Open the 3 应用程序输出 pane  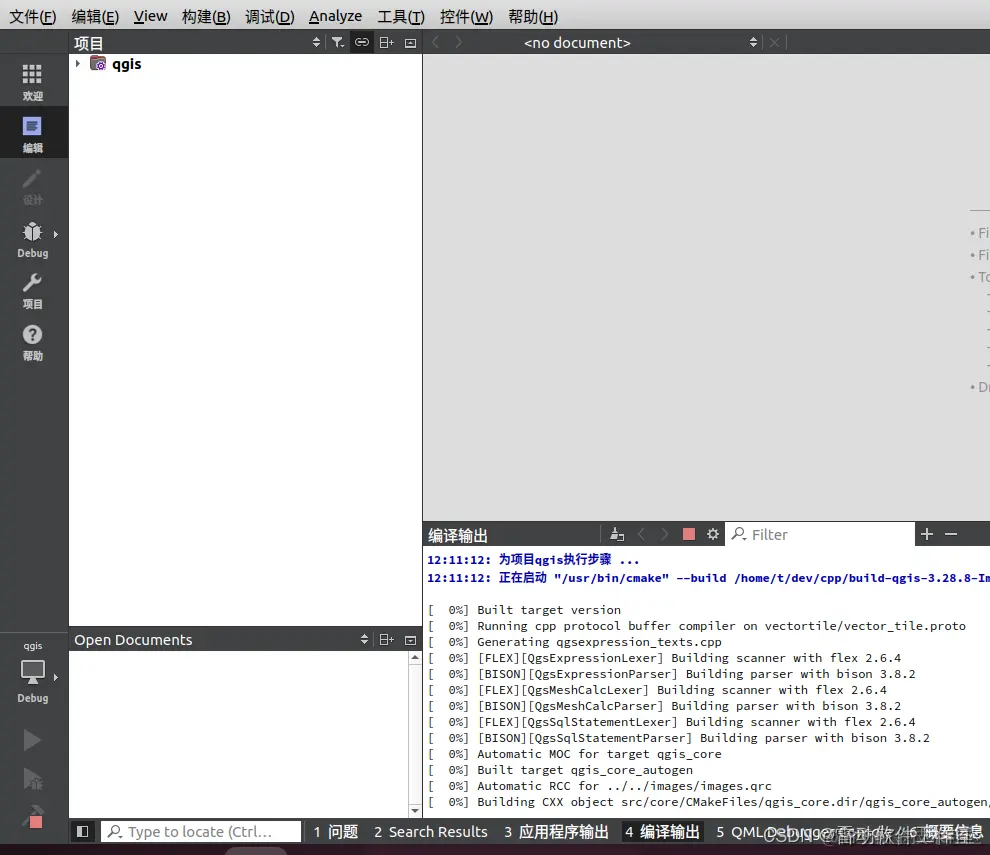(556, 832)
